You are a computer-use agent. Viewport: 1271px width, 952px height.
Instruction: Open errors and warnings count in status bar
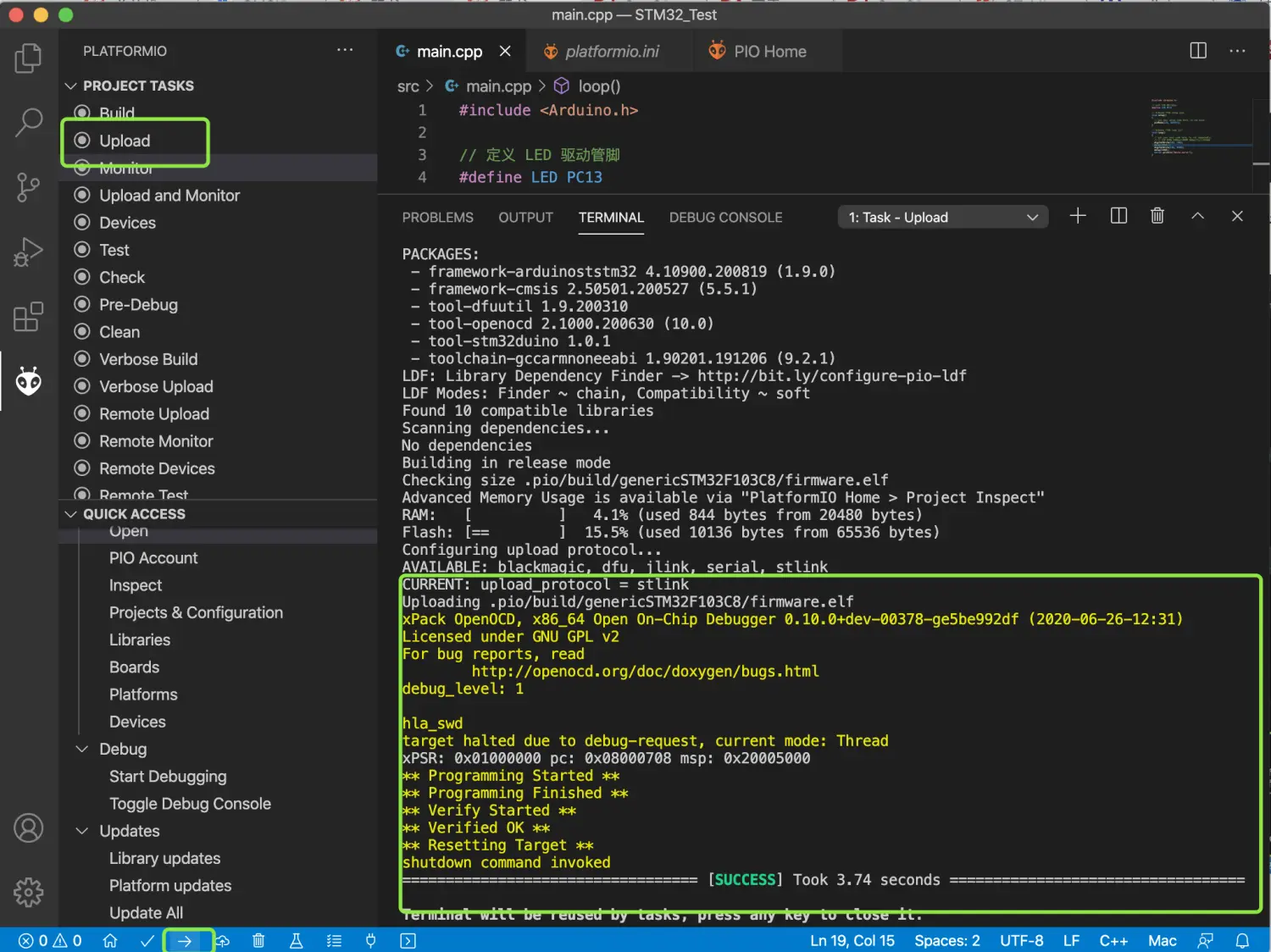pyautogui.click(x=50, y=940)
